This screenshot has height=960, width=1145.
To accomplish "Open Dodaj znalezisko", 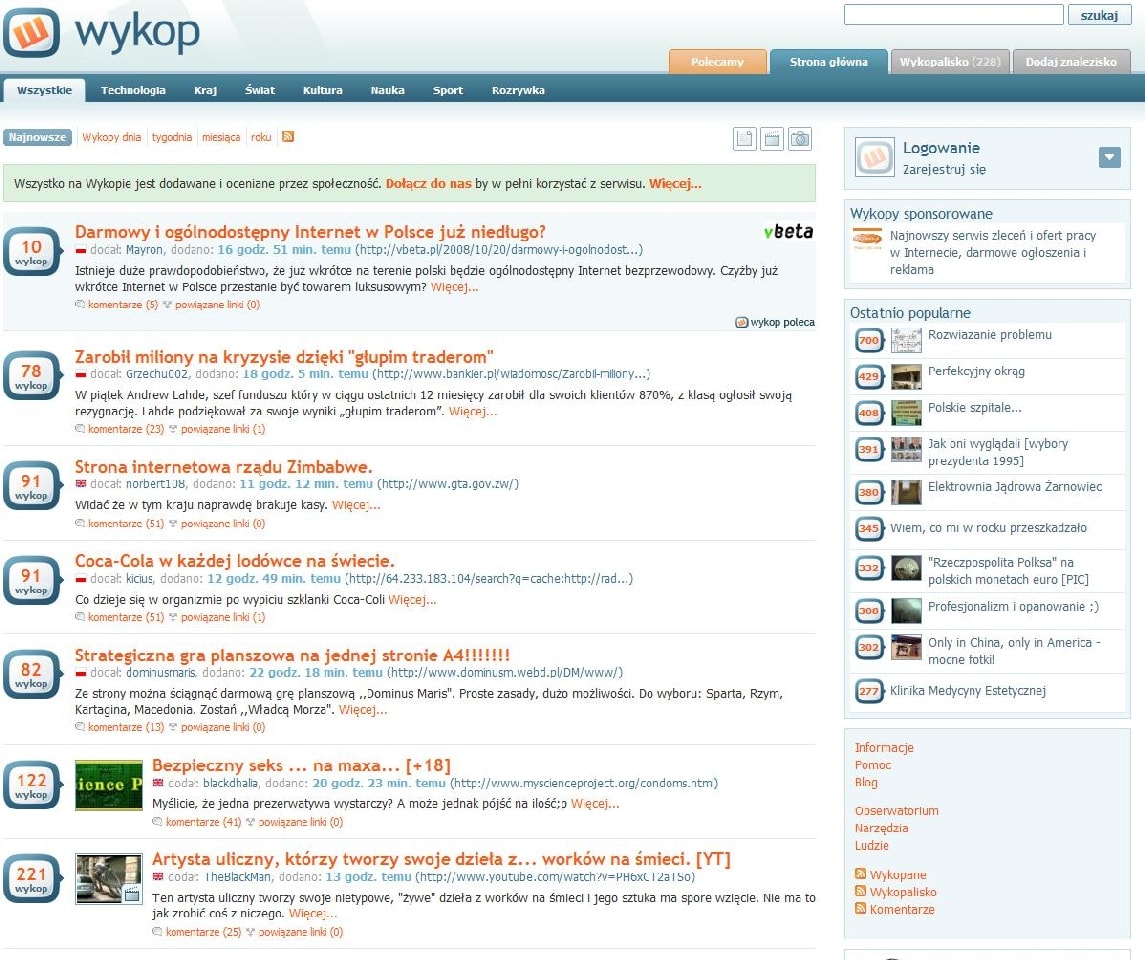I will tap(1072, 61).
